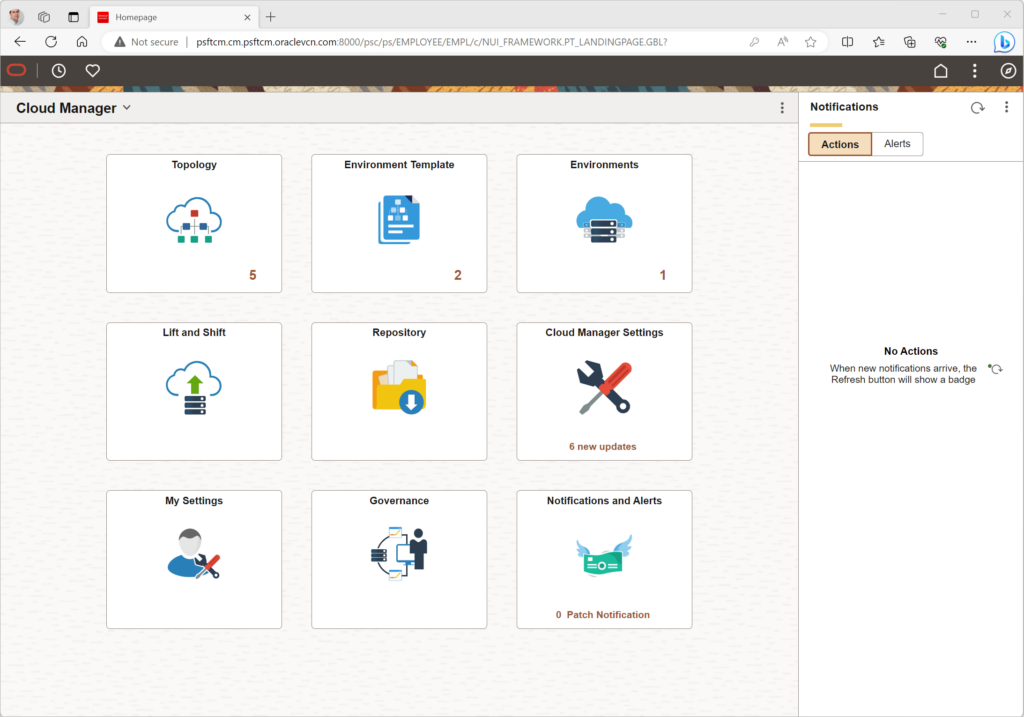Go to the PeopleSoft Home icon

tap(940, 71)
